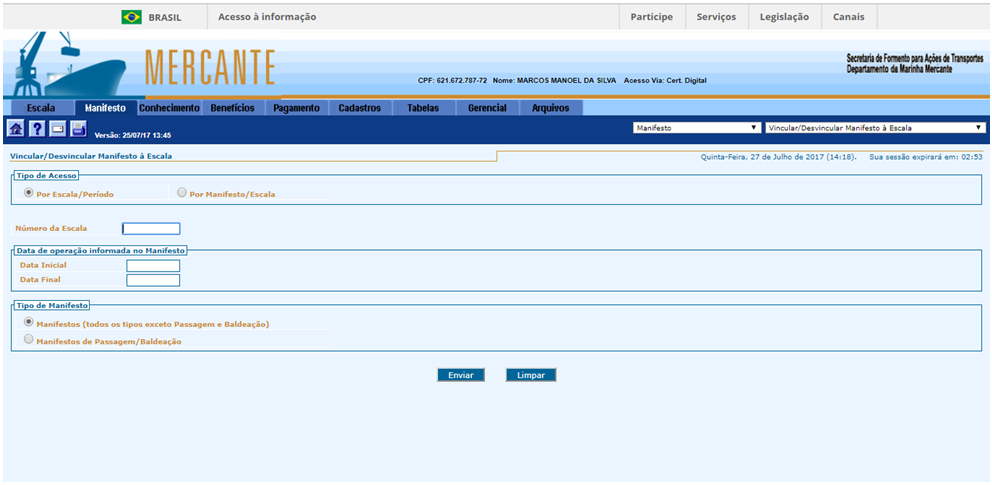This screenshot has height=485, width=992.
Task: Switch to the Escala tab
Action: point(41,108)
